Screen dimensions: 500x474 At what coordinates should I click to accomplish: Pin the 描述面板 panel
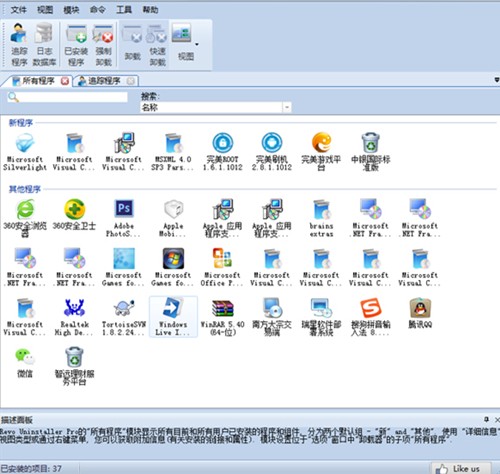click(x=486, y=419)
